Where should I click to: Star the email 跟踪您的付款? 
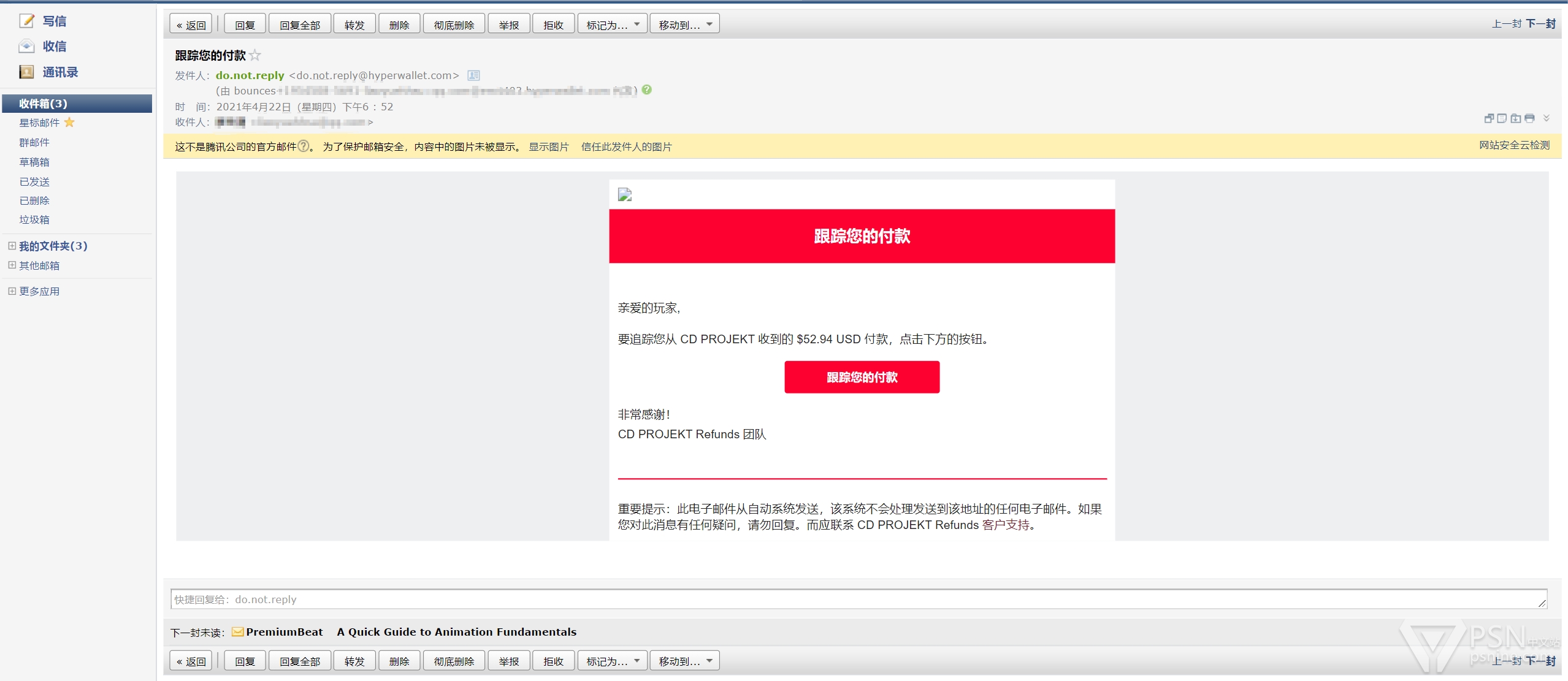click(255, 56)
